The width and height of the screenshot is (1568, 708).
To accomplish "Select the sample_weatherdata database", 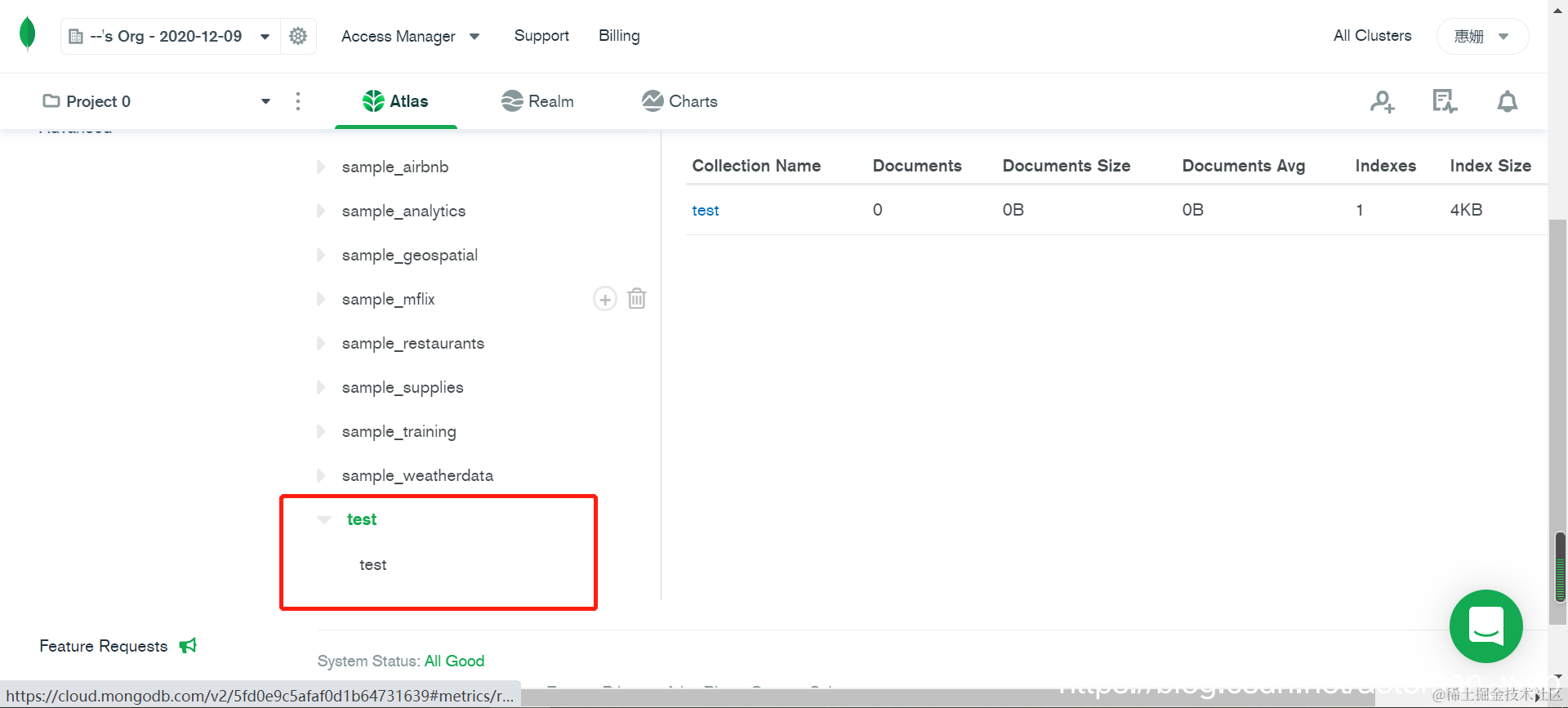I will point(417,475).
